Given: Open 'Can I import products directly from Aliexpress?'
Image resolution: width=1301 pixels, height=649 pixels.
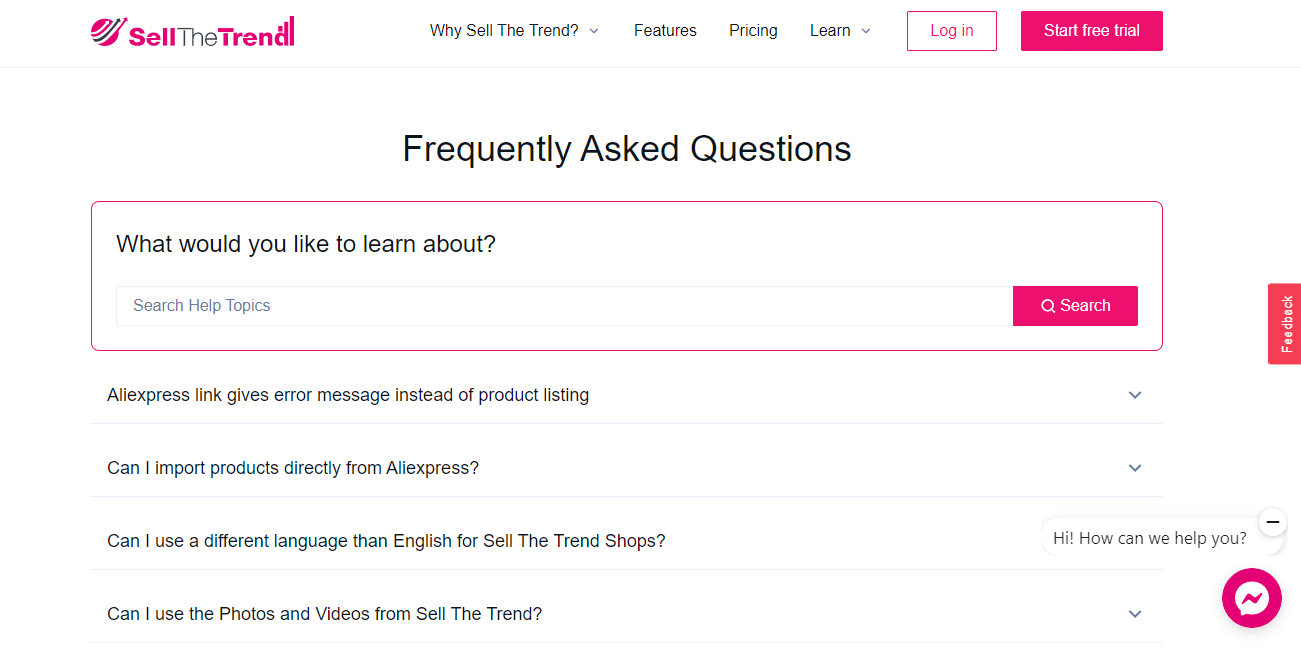Looking at the screenshot, I should (x=293, y=468).
